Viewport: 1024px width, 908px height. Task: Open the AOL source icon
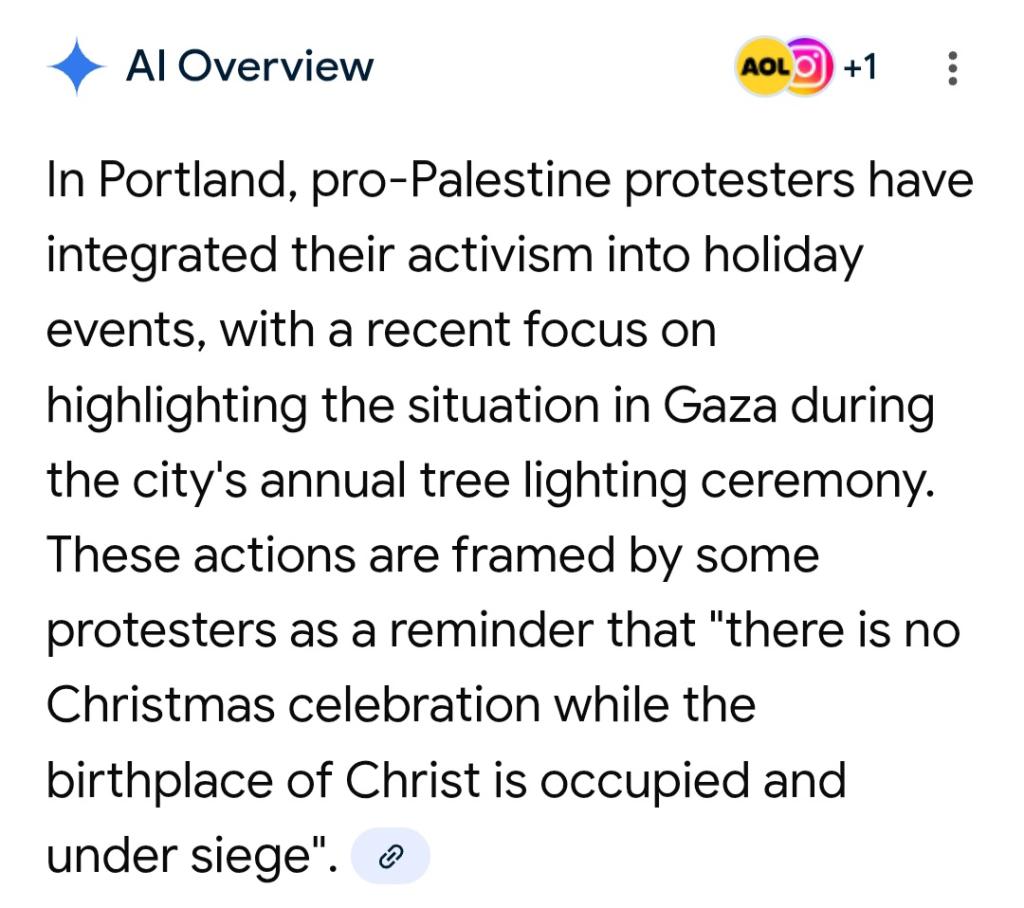(x=760, y=68)
